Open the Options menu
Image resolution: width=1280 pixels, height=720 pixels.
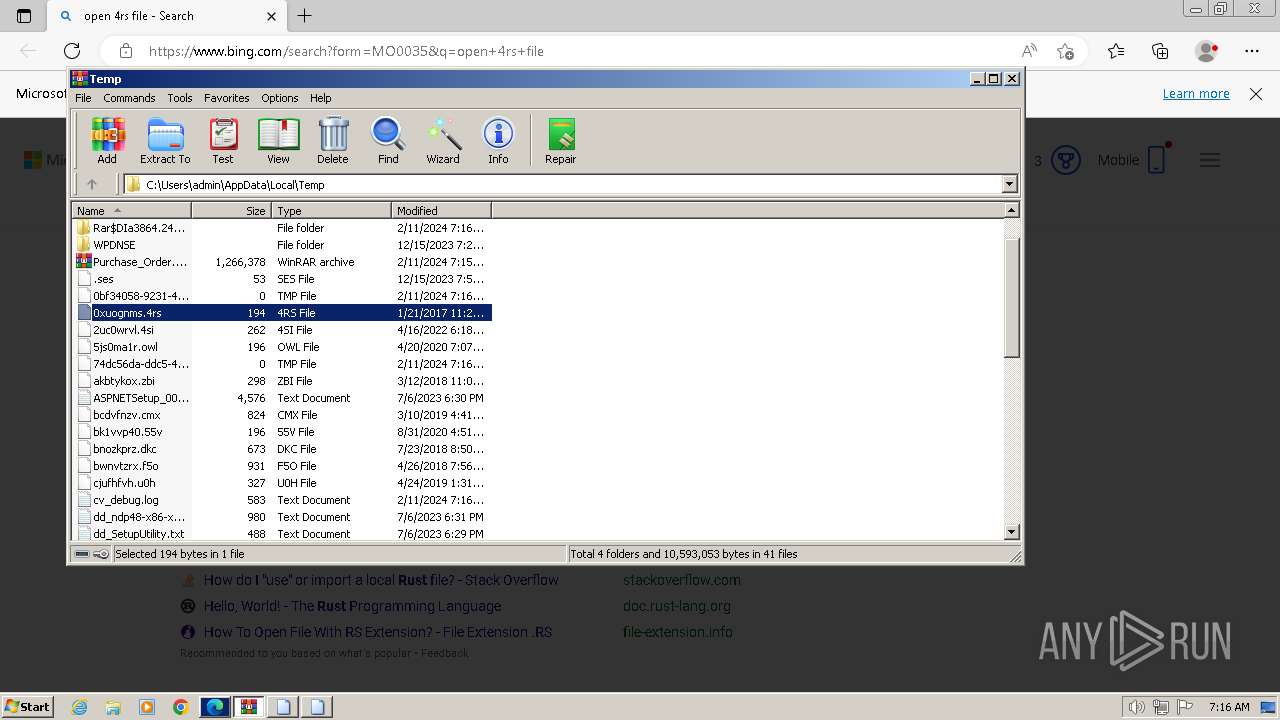[x=280, y=98]
